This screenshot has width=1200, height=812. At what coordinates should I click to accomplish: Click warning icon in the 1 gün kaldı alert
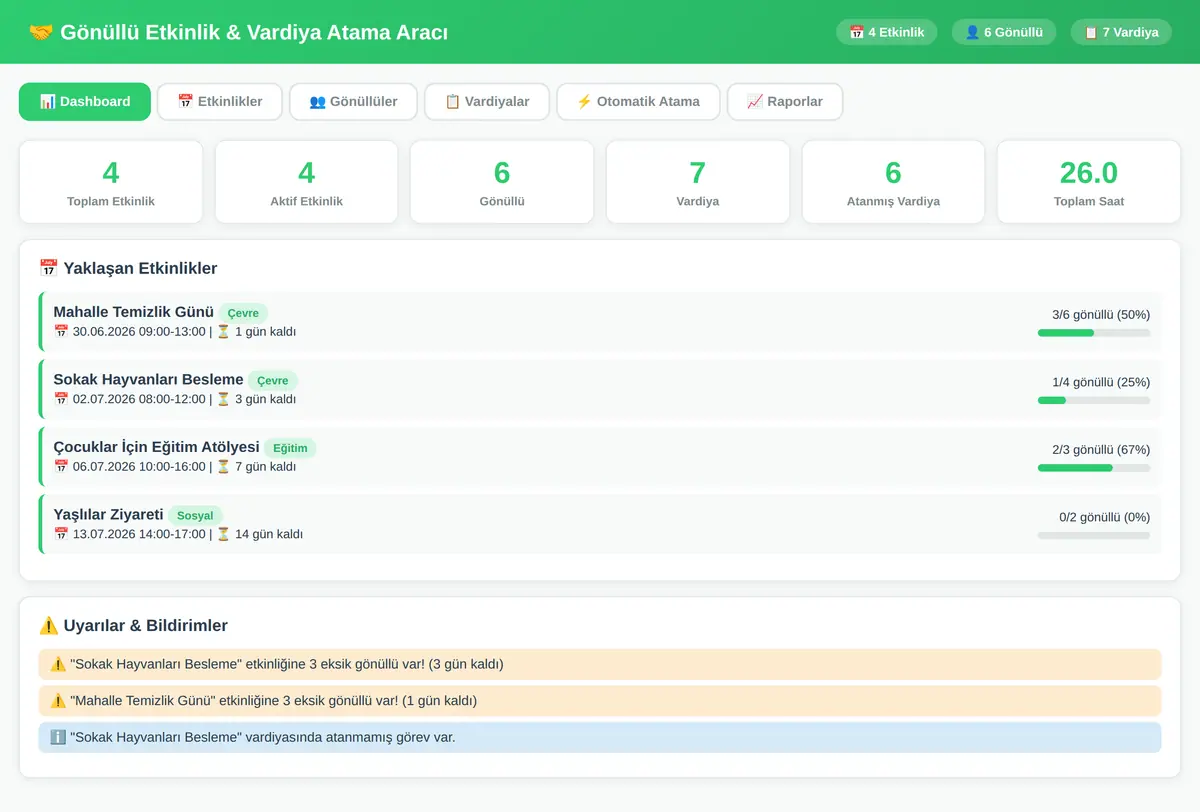pos(58,701)
